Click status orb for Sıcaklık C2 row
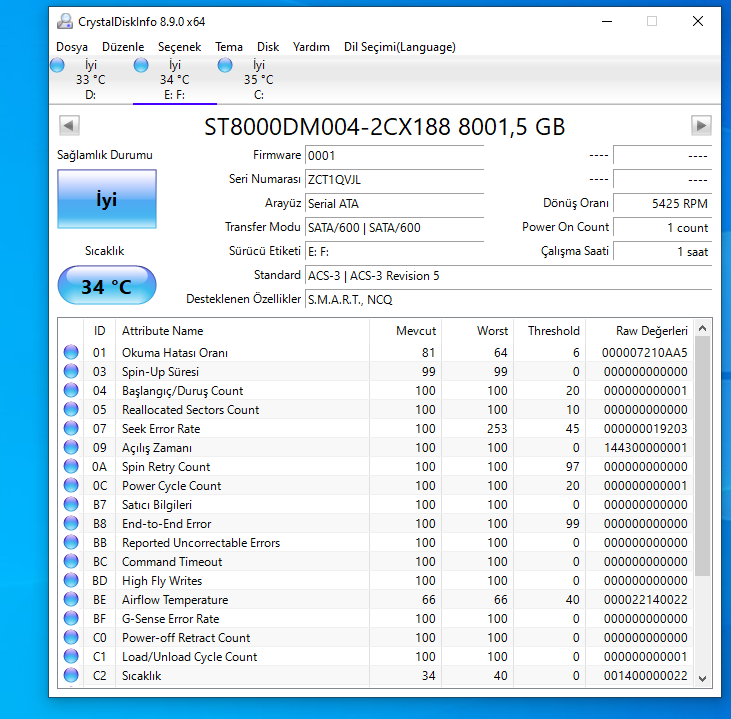 [x=71, y=675]
